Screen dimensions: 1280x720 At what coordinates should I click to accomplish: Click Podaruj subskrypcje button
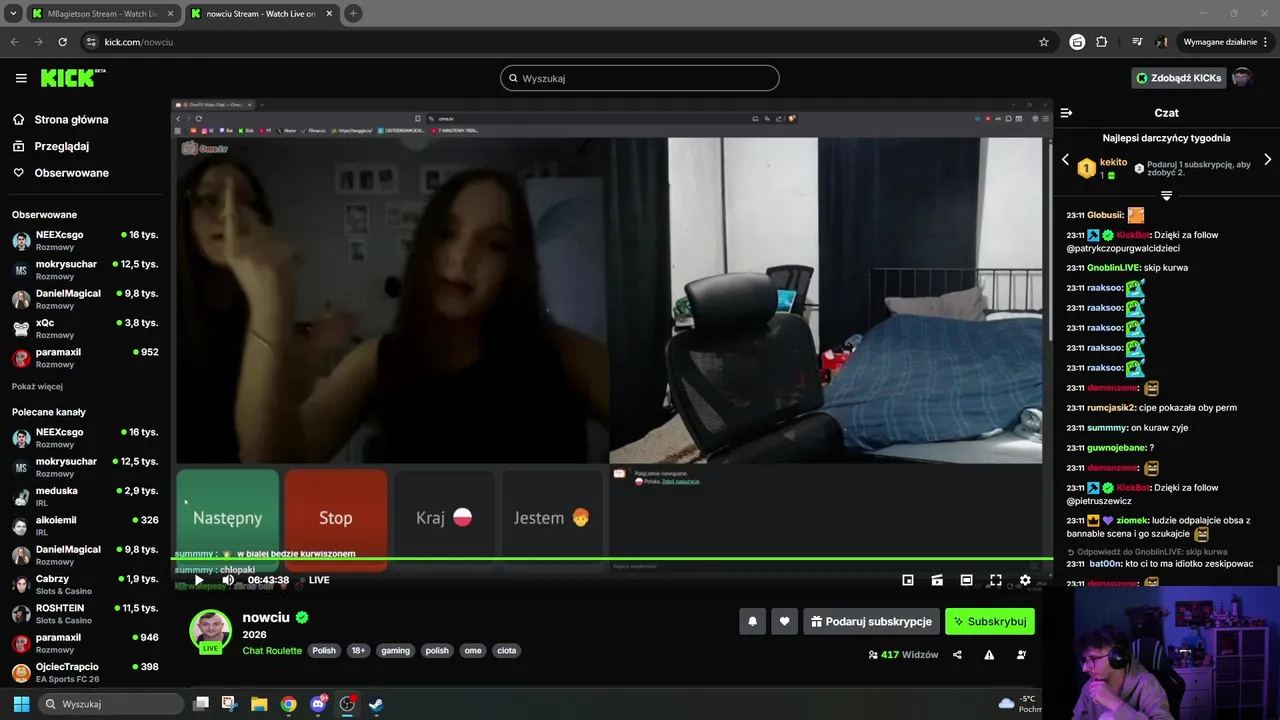871,621
